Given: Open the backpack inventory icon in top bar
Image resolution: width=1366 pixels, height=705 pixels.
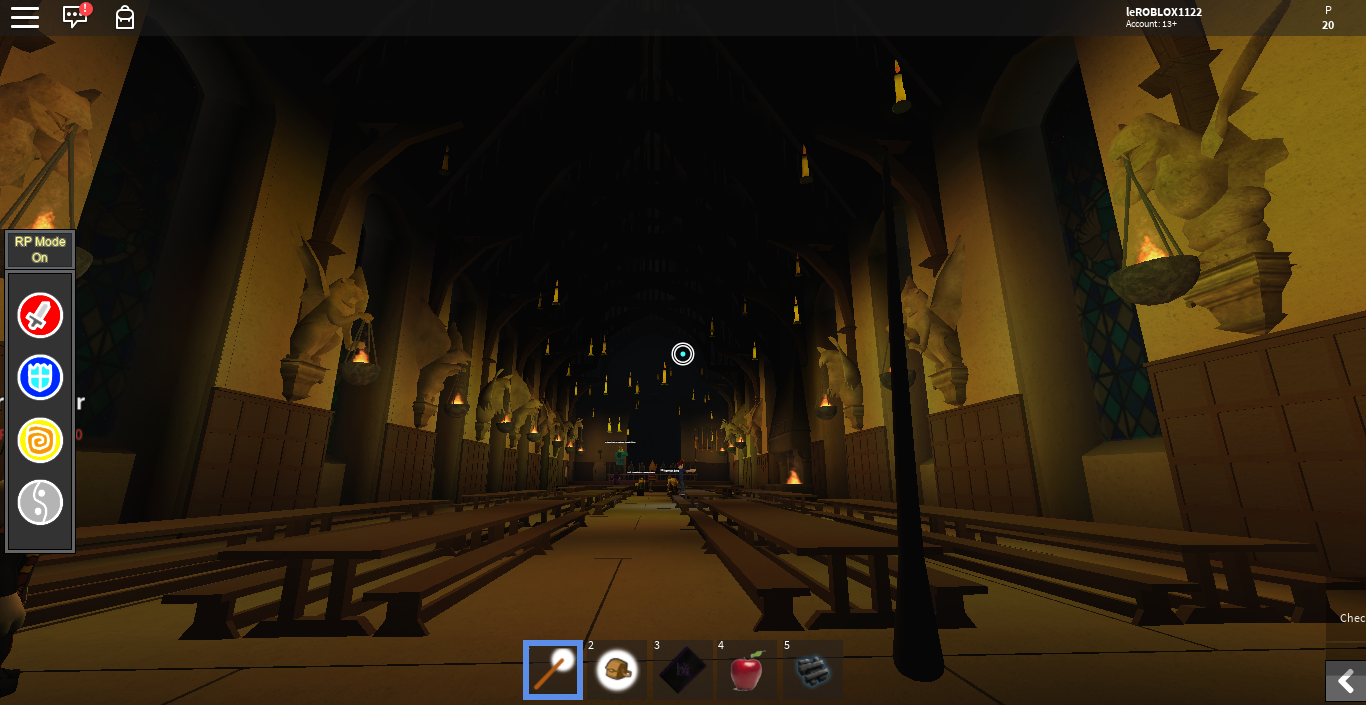Looking at the screenshot, I should [x=125, y=17].
